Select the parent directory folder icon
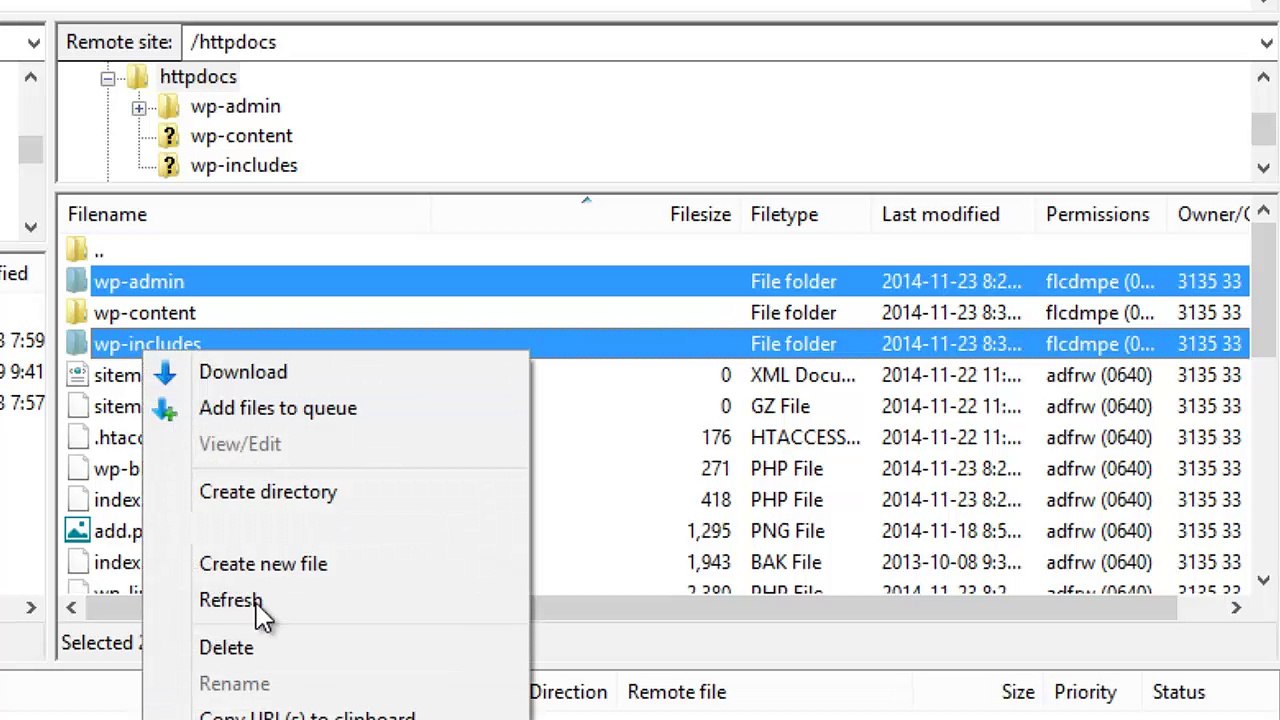This screenshot has height=720, width=1280. (x=77, y=250)
